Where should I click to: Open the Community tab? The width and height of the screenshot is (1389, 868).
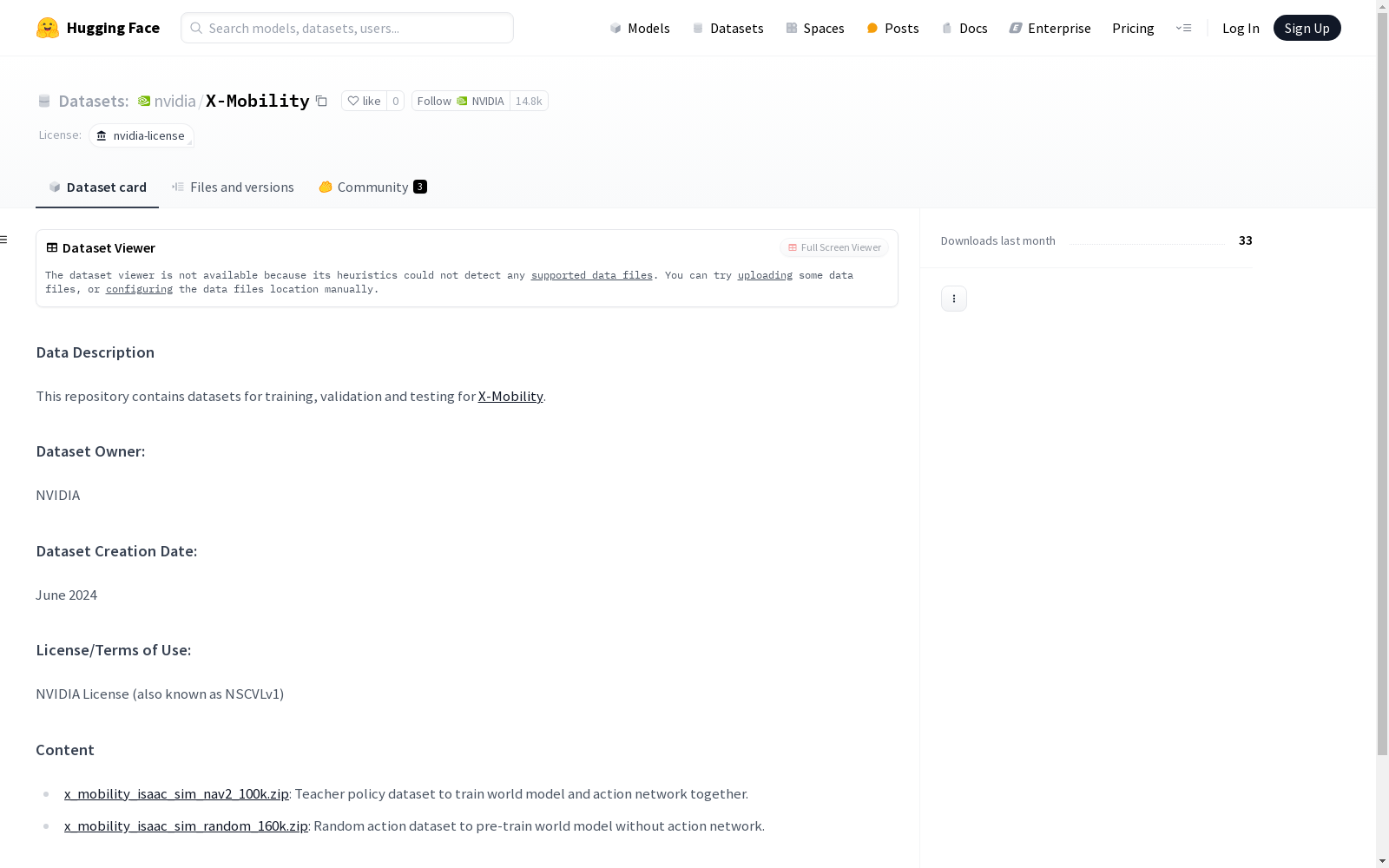(x=372, y=187)
